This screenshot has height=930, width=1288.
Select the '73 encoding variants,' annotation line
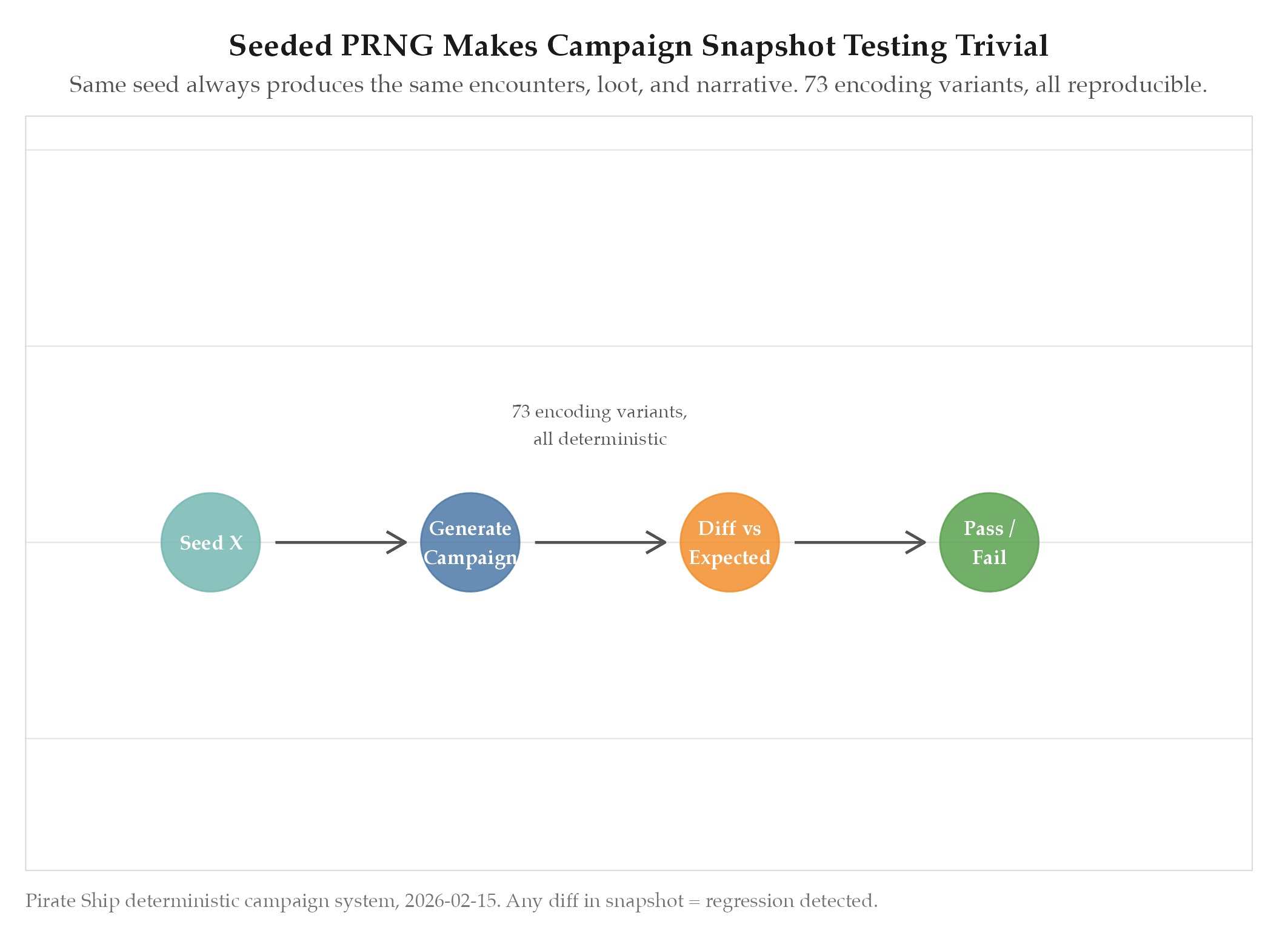[599, 412]
